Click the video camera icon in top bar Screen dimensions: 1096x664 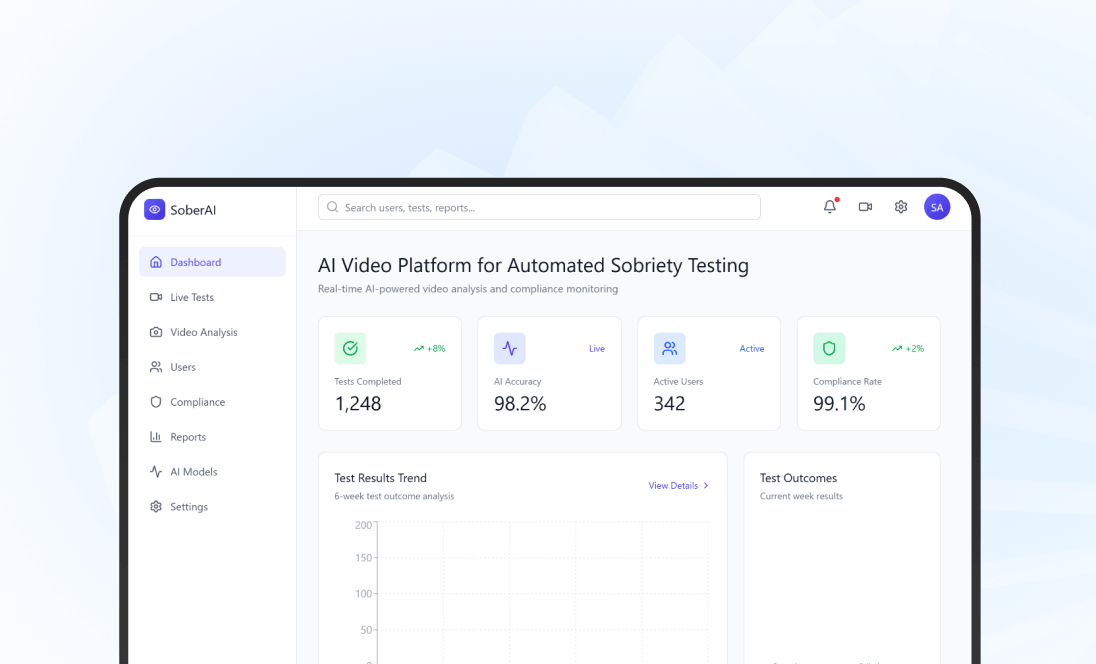tap(865, 207)
